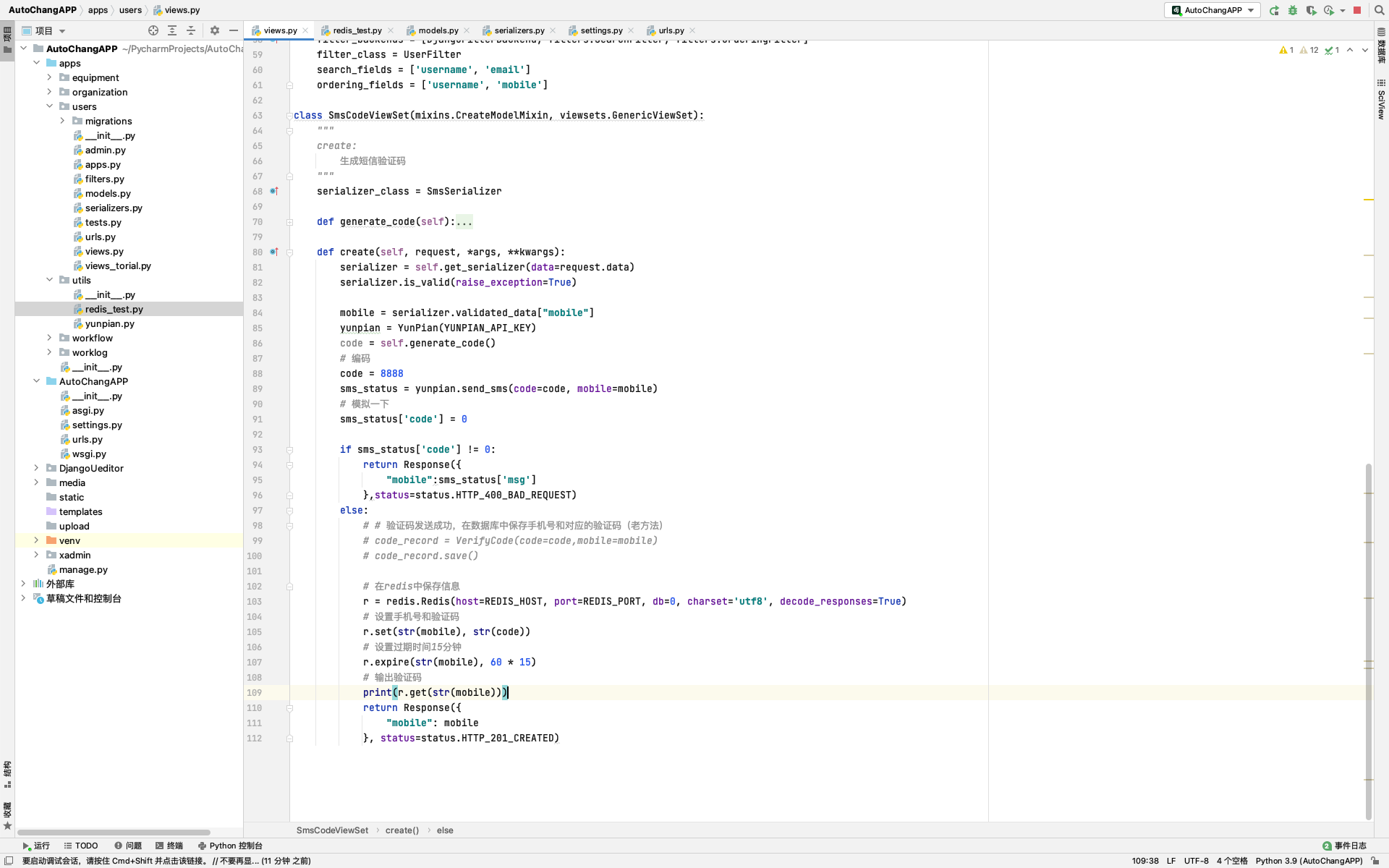This screenshot has width=1389, height=868.
Task: Collapse the apps folder
Action: [x=36, y=63]
